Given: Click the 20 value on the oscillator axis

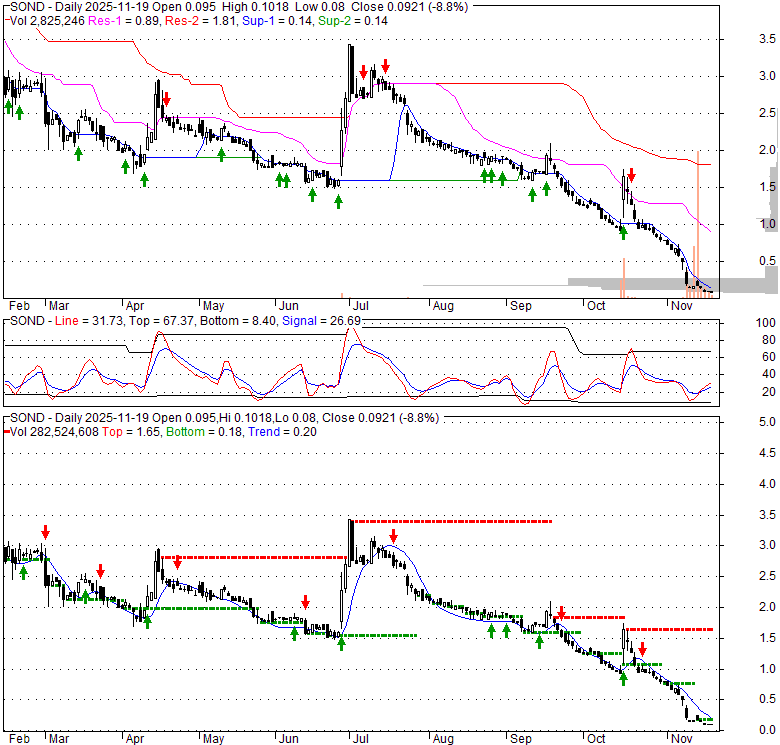Looking at the screenshot, I should (x=769, y=392).
